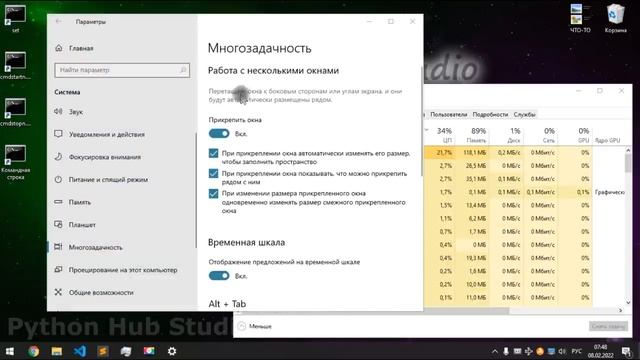Click Task Manager horizontal scroll right arrow
640x360 pixels.
point(620,311)
